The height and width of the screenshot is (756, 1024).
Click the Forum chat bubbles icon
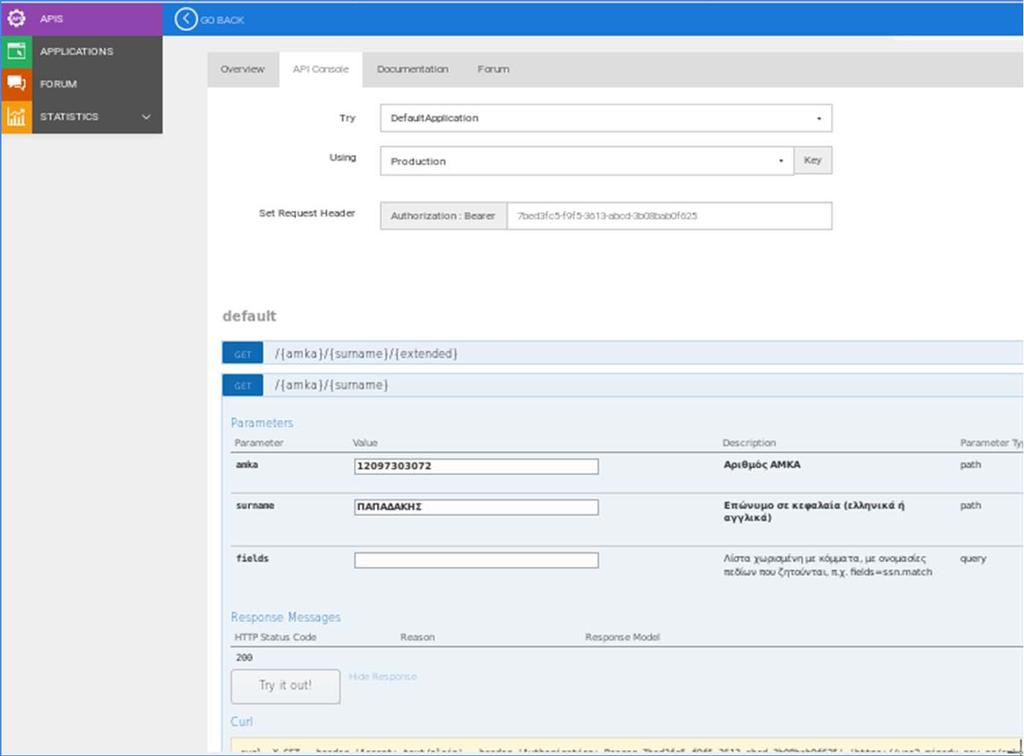pyautogui.click(x=16, y=84)
